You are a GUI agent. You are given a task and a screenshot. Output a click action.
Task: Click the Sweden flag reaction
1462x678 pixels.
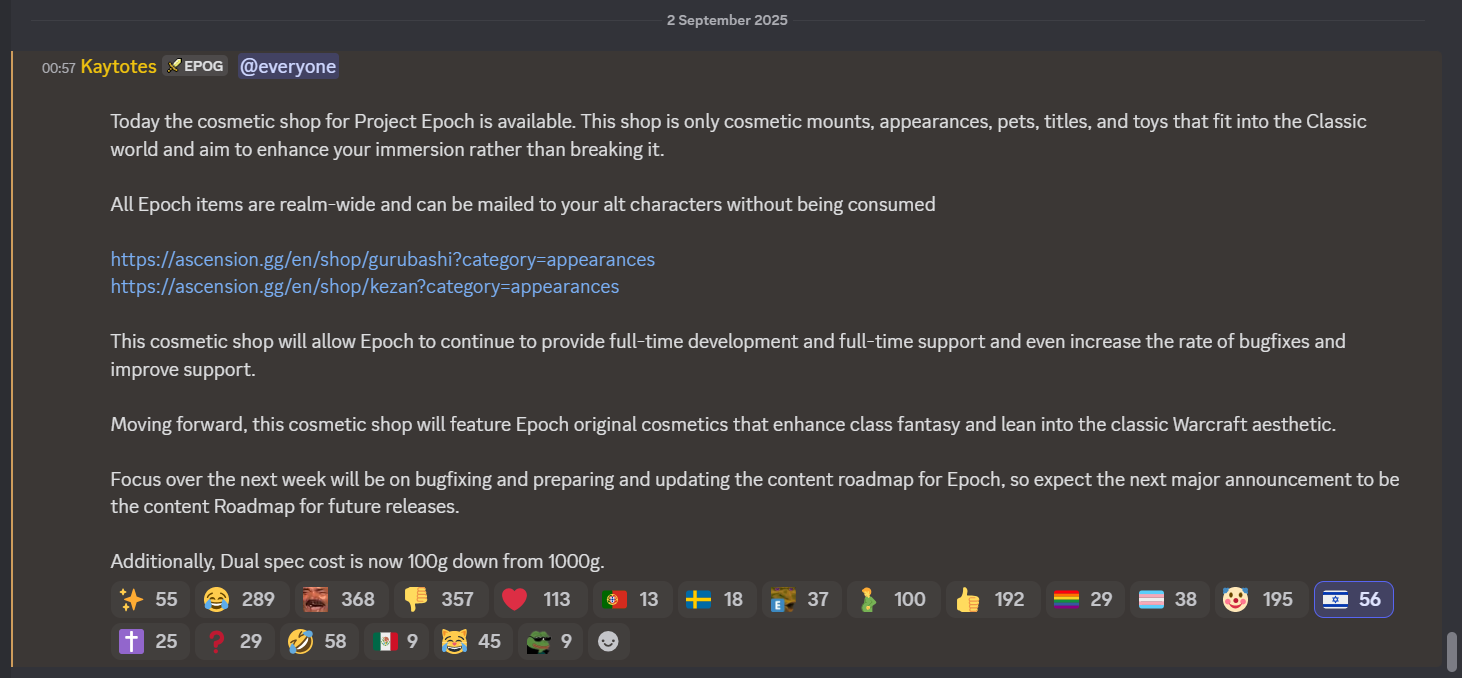pyautogui.click(x=717, y=599)
